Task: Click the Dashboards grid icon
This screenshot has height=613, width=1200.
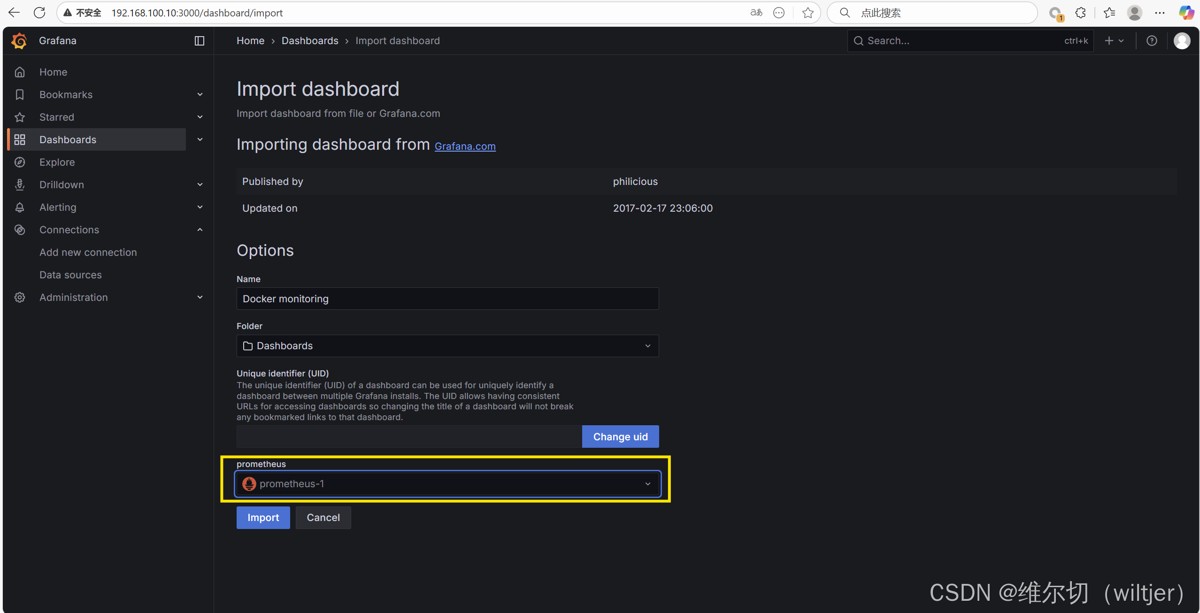Action: point(19,140)
